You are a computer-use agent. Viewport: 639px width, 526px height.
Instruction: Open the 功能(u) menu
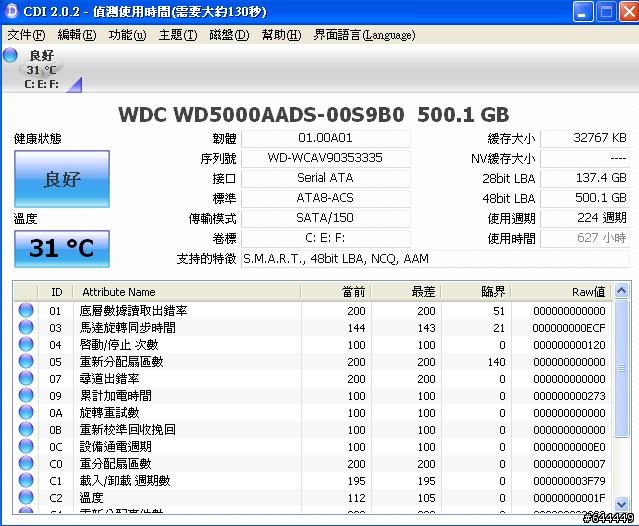tap(127, 35)
